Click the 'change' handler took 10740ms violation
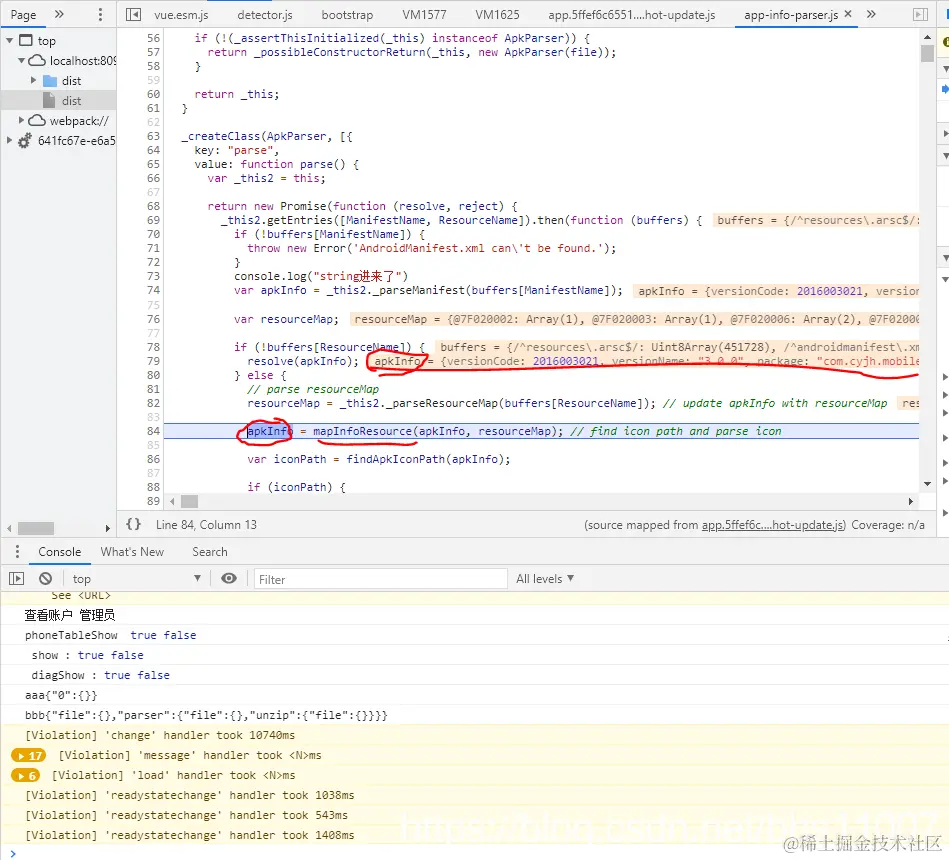The width and height of the screenshot is (949, 860). point(160,735)
